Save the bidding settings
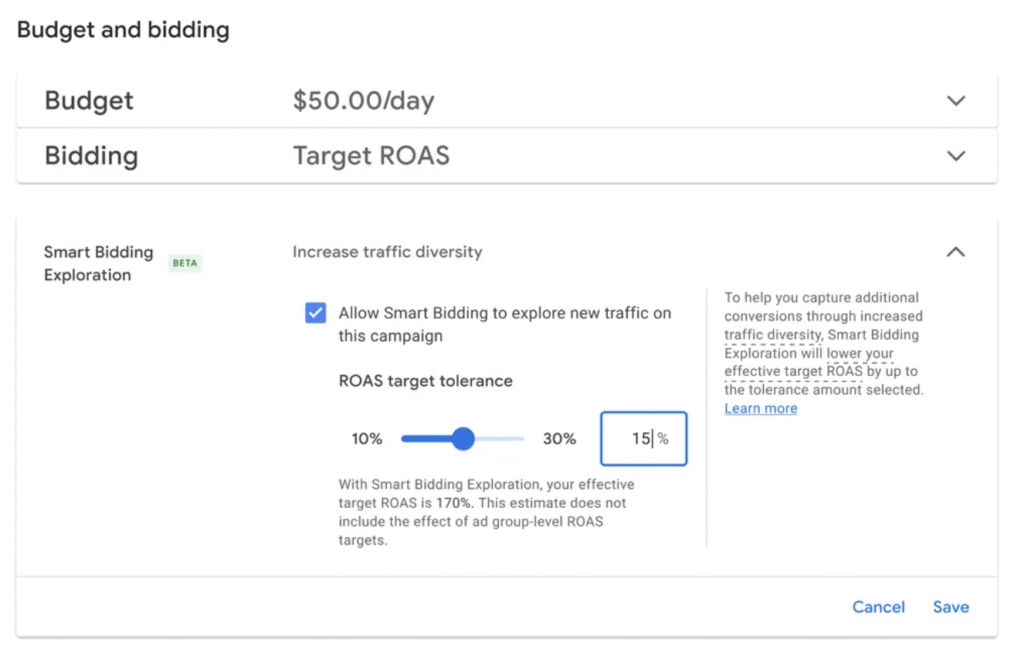This screenshot has width=1024, height=670. 951,607
